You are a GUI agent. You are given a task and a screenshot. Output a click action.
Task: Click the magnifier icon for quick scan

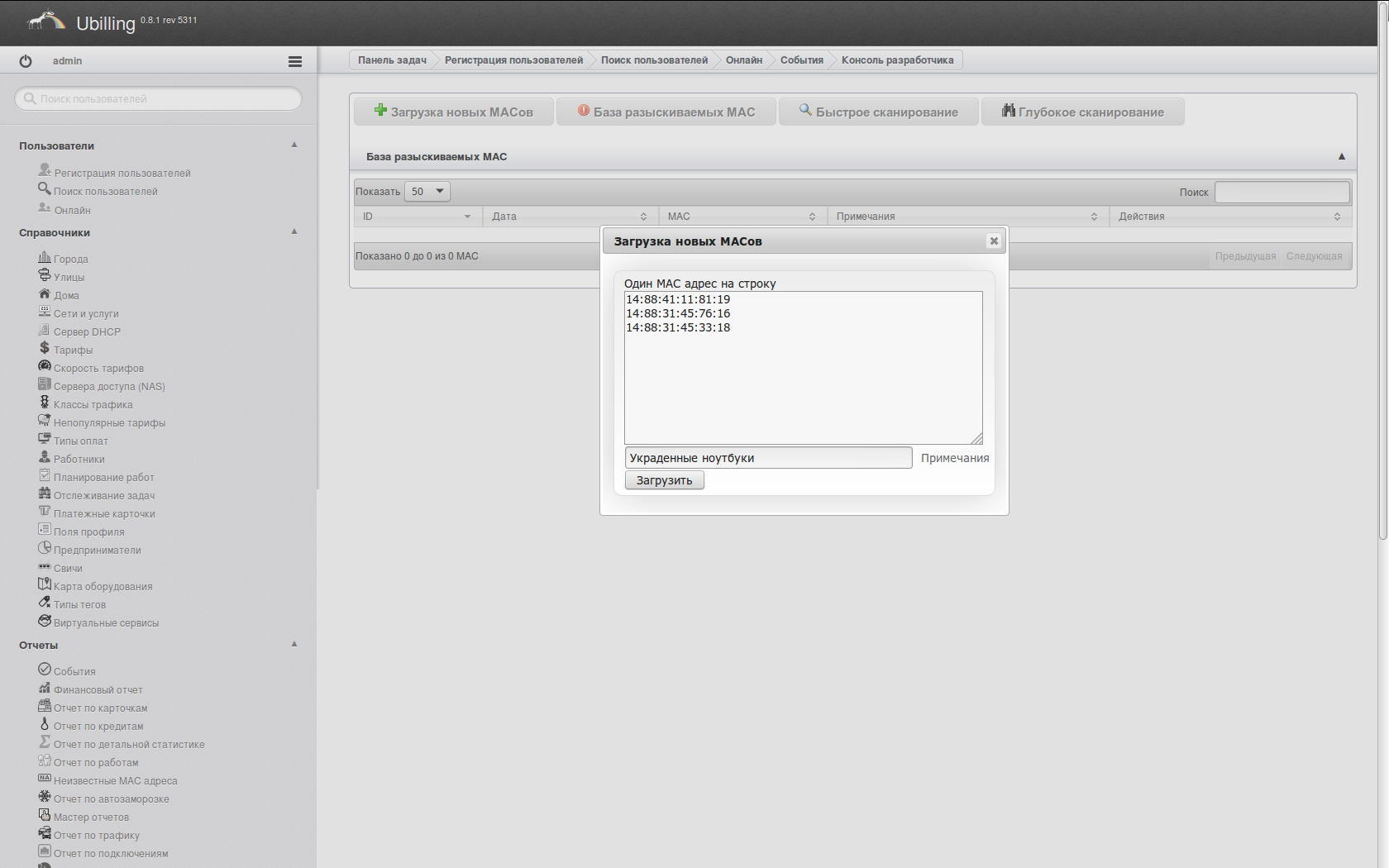[x=805, y=110]
